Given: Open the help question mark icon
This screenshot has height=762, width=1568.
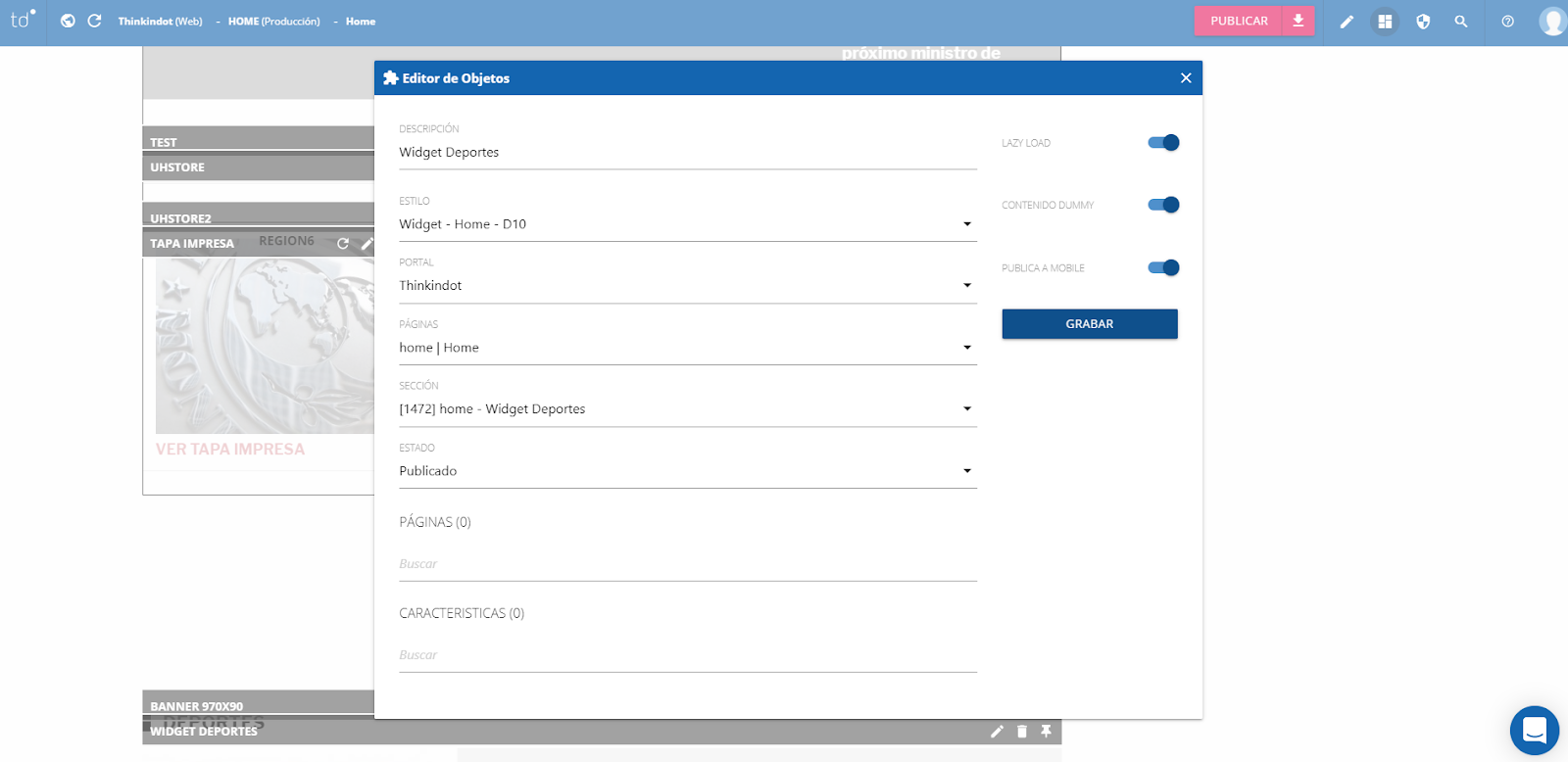Looking at the screenshot, I should pyautogui.click(x=1507, y=22).
